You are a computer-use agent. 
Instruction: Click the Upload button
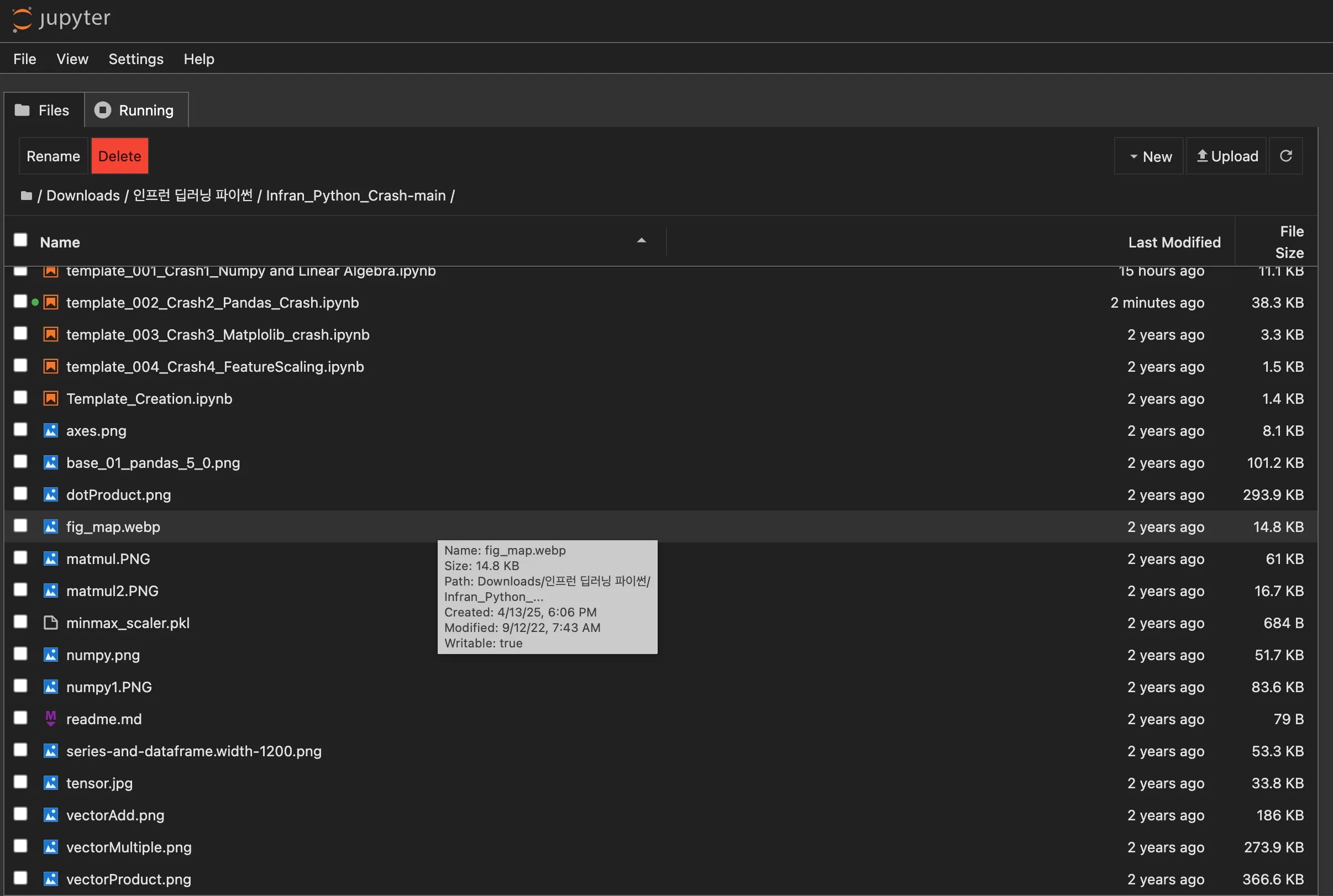click(1227, 156)
